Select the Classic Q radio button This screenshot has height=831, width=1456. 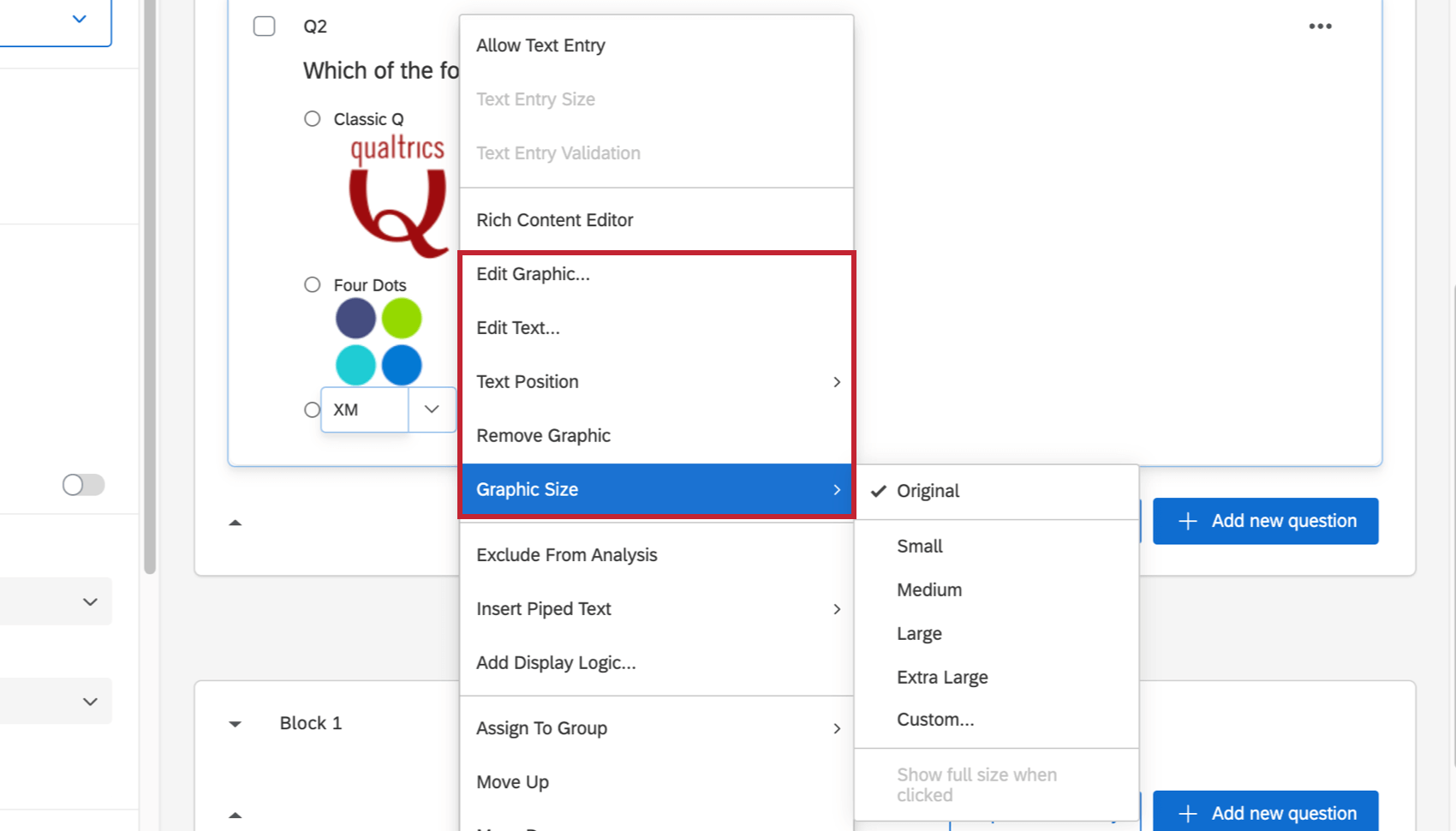coord(312,118)
